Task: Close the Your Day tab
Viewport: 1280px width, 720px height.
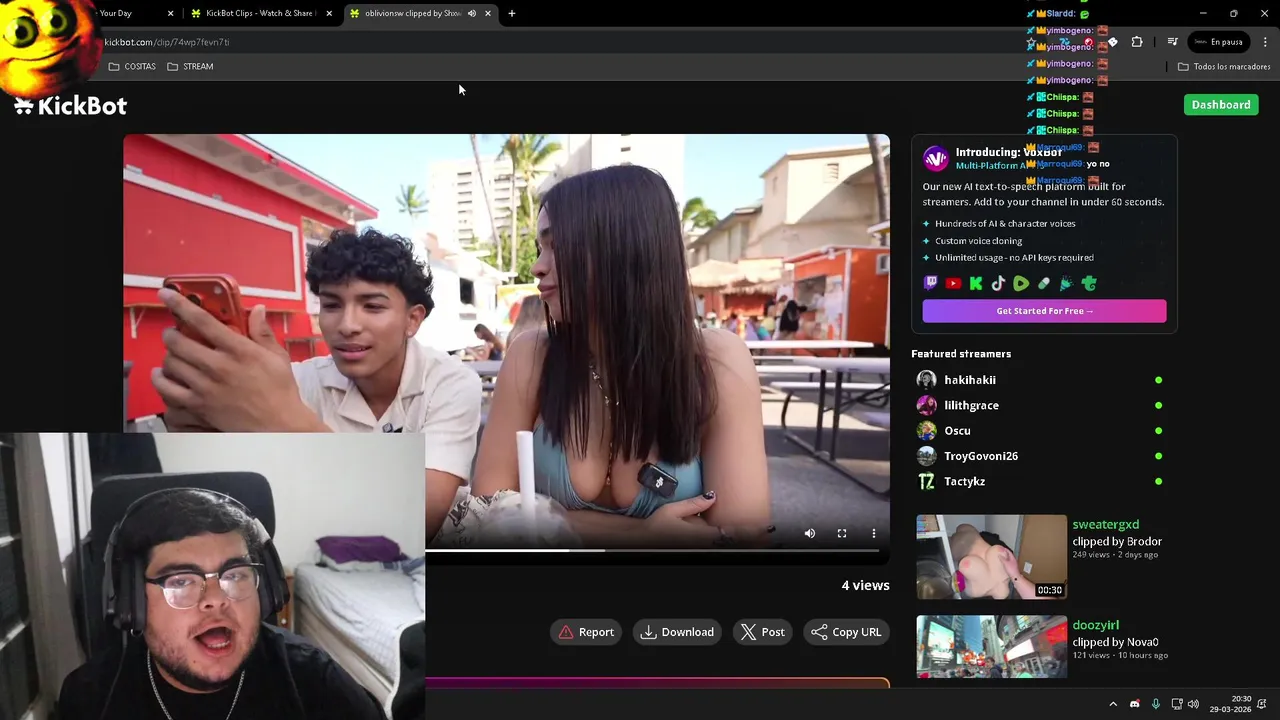Action: click(170, 13)
